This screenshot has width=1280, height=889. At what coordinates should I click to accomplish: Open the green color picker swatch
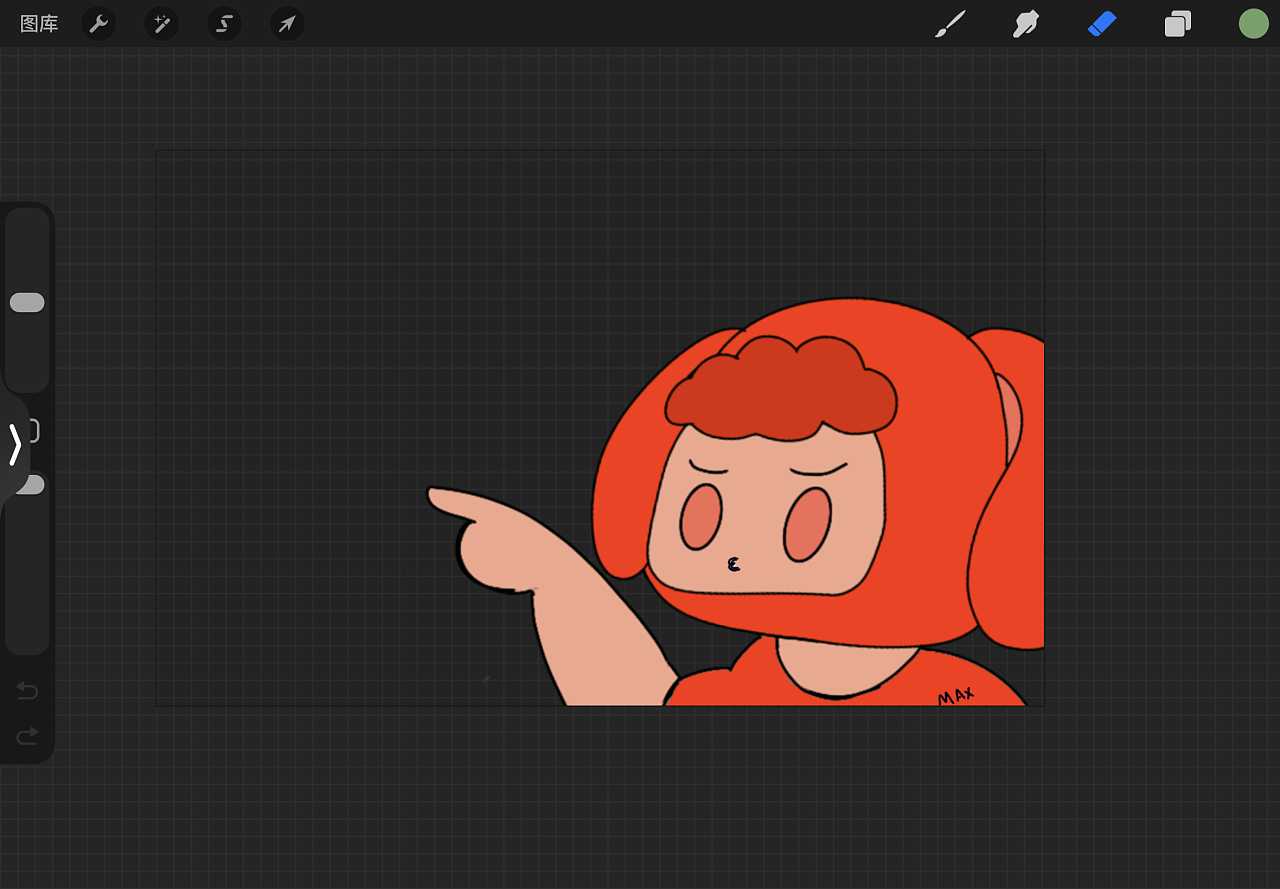point(1253,24)
